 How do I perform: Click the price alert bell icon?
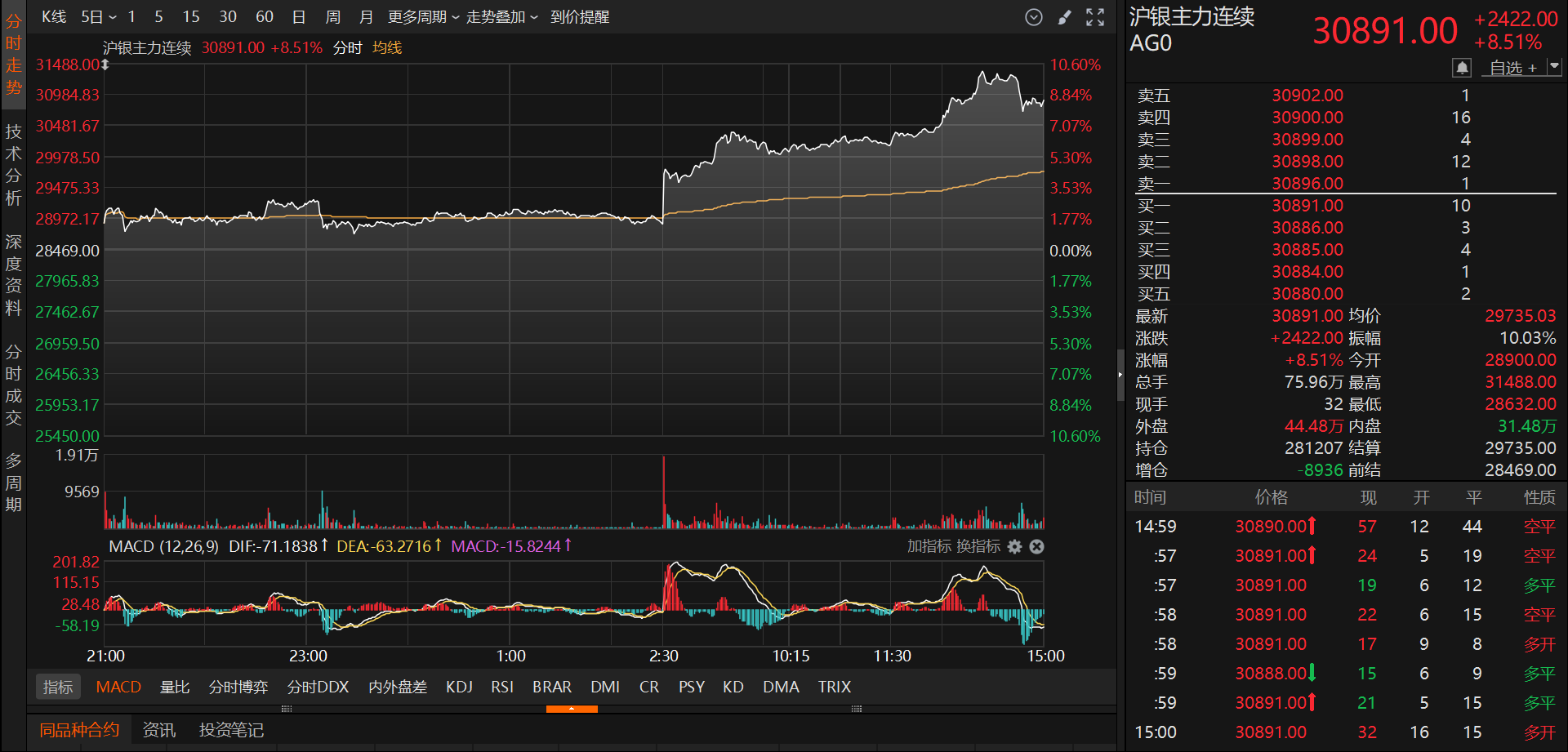tap(1462, 68)
